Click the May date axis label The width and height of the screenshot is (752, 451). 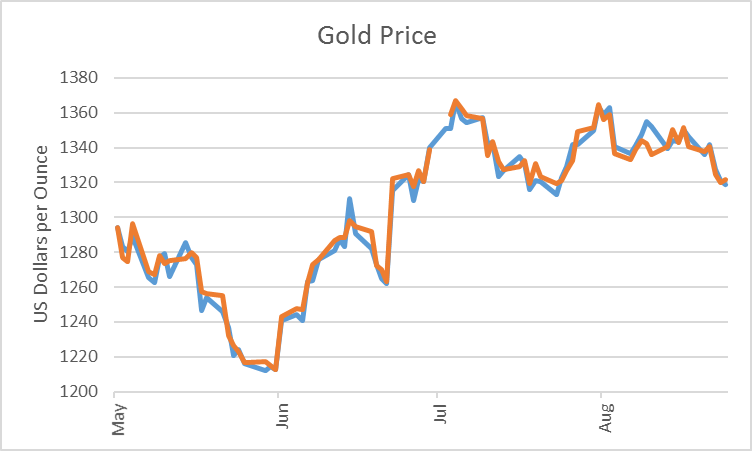(119, 421)
